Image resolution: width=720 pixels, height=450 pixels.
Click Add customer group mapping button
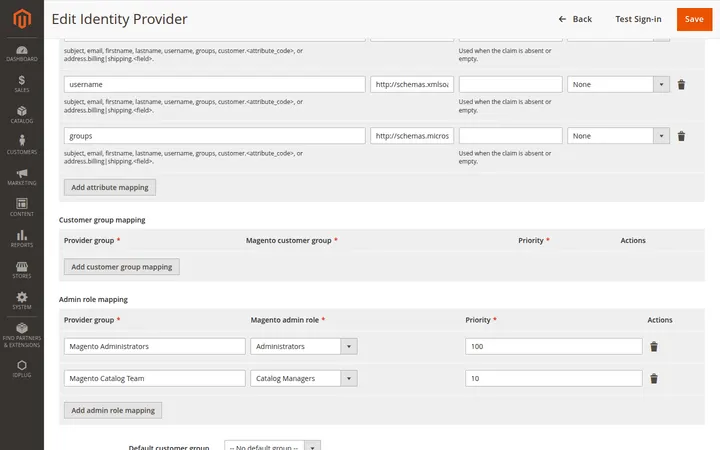coord(122,267)
